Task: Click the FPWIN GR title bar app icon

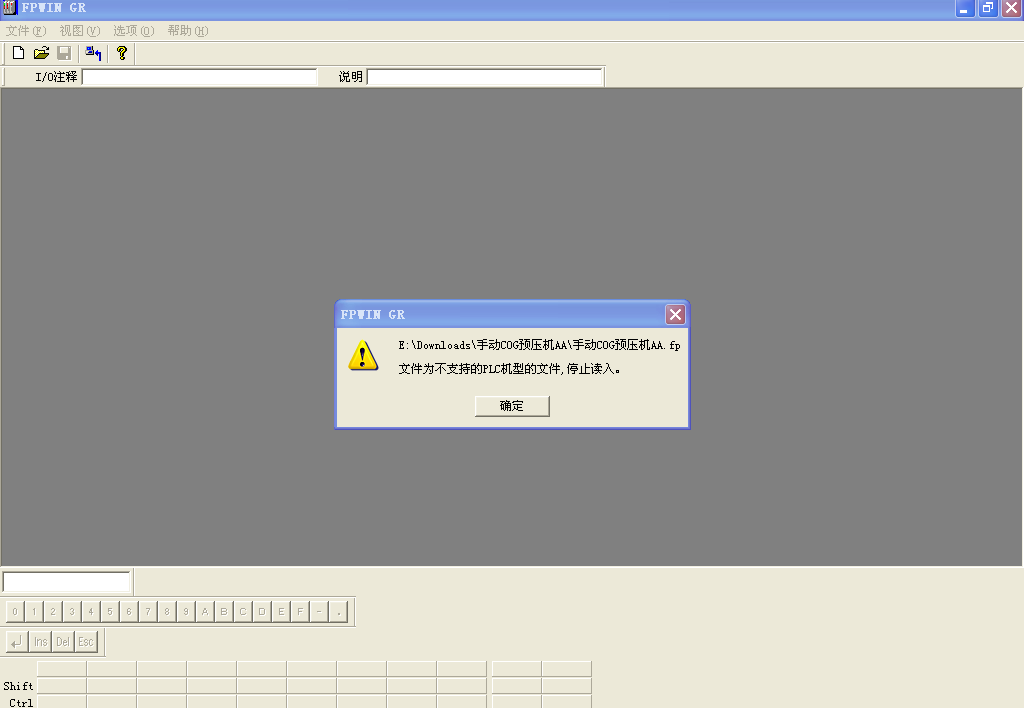Action: click(x=9, y=8)
